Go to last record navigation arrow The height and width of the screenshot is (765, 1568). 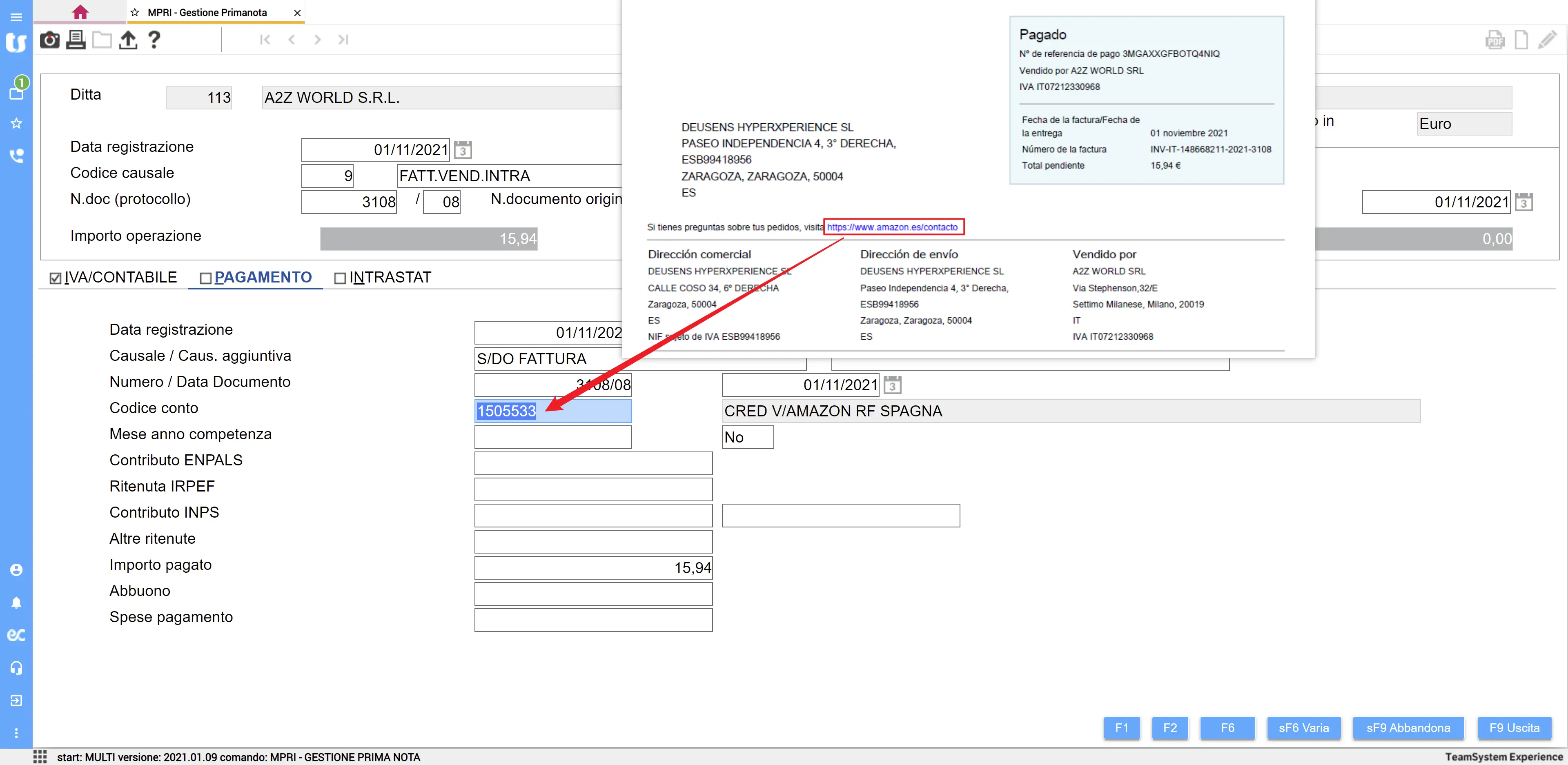coord(343,40)
